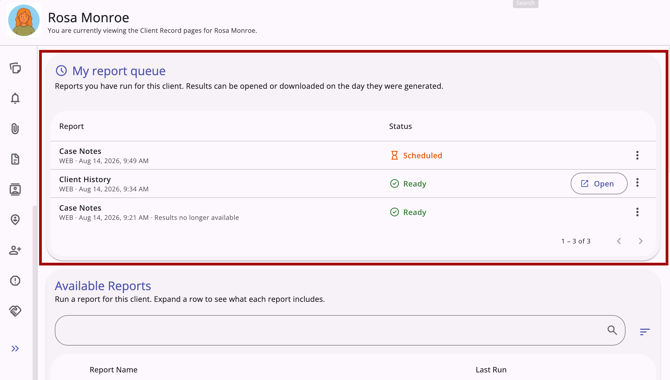Click the search field in Available Reports
This screenshot has width=670, height=380.
coord(340,330)
